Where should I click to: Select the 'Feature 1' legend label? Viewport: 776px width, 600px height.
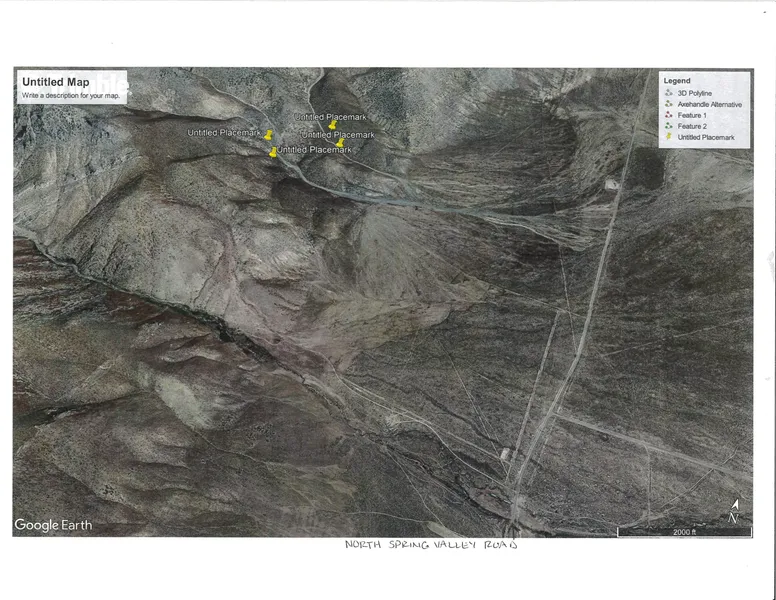click(692, 115)
